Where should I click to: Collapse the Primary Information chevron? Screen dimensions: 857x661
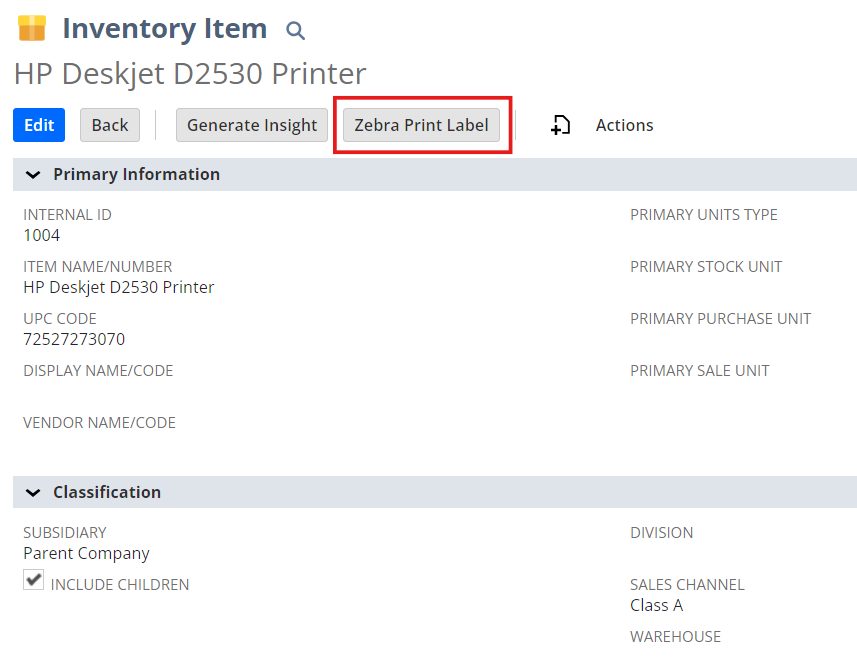(33, 175)
